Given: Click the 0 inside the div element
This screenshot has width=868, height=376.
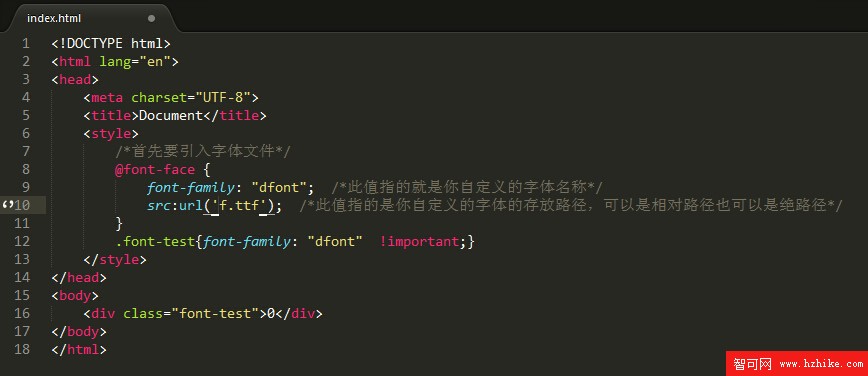Looking at the screenshot, I should point(271,313).
